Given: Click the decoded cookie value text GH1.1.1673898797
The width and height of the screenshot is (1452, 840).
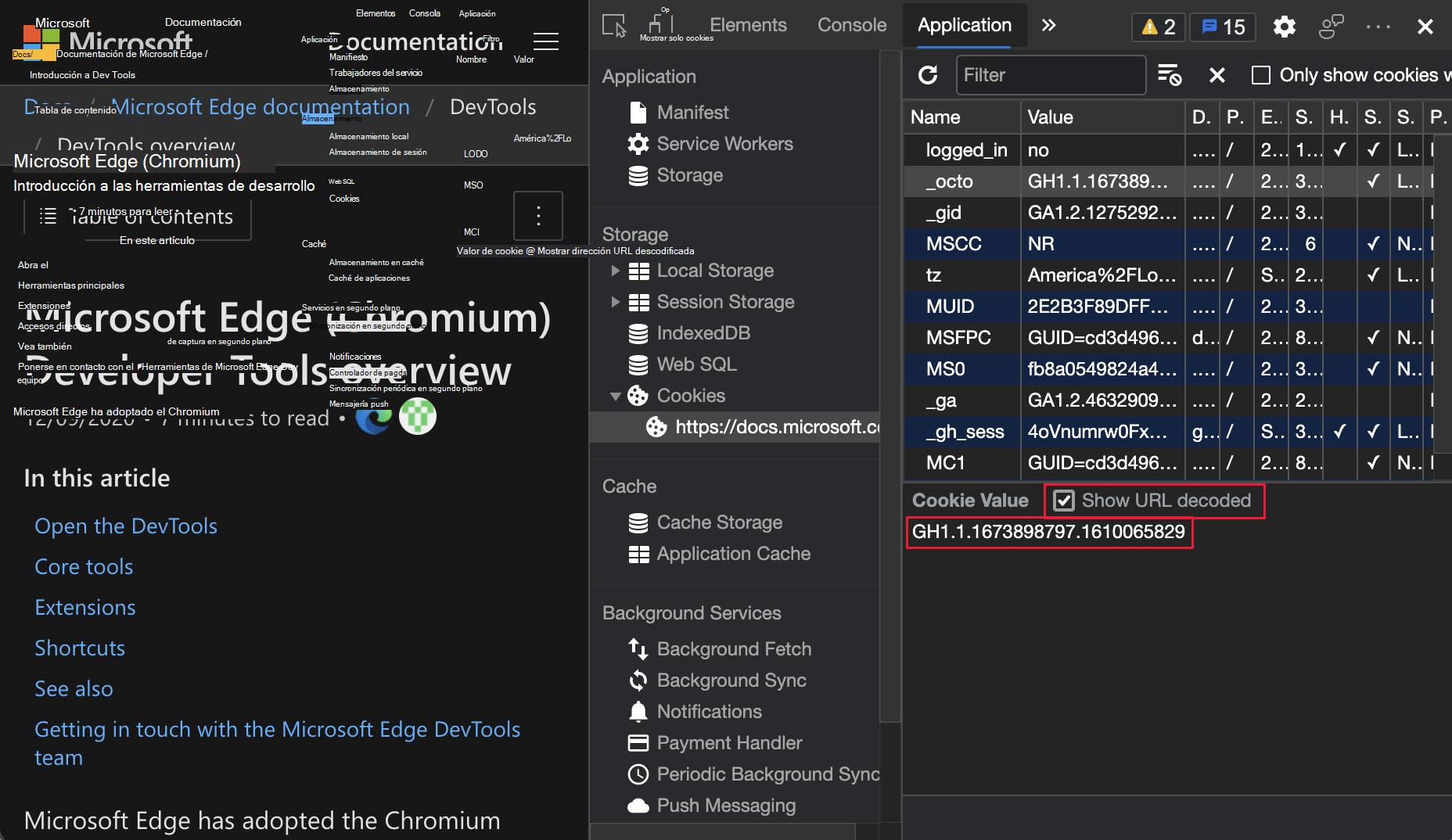Looking at the screenshot, I should [1048, 532].
